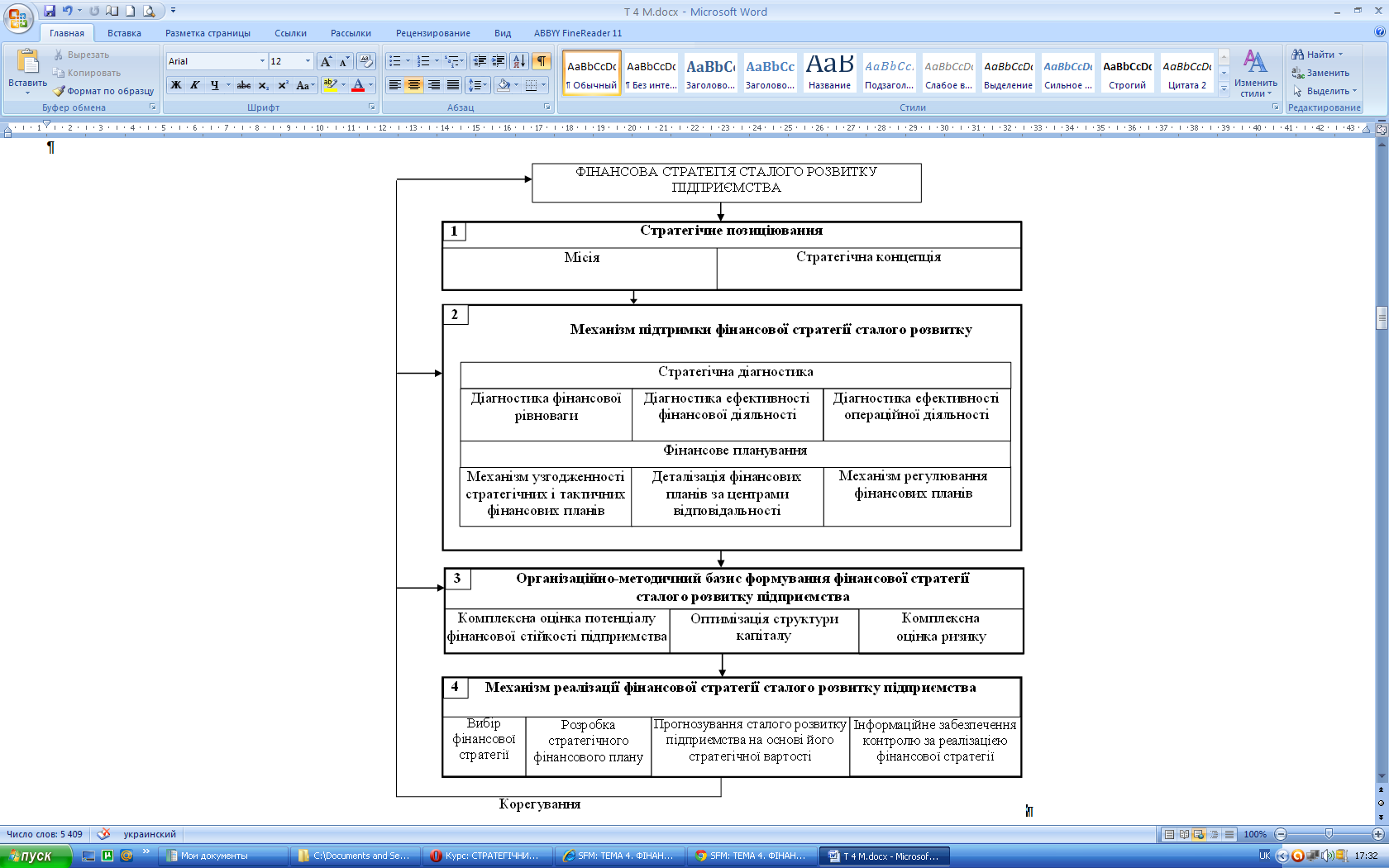Toggle web layout view in the status bar
This screenshot has height=868, width=1389.
pyautogui.click(x=1199, y=834)
